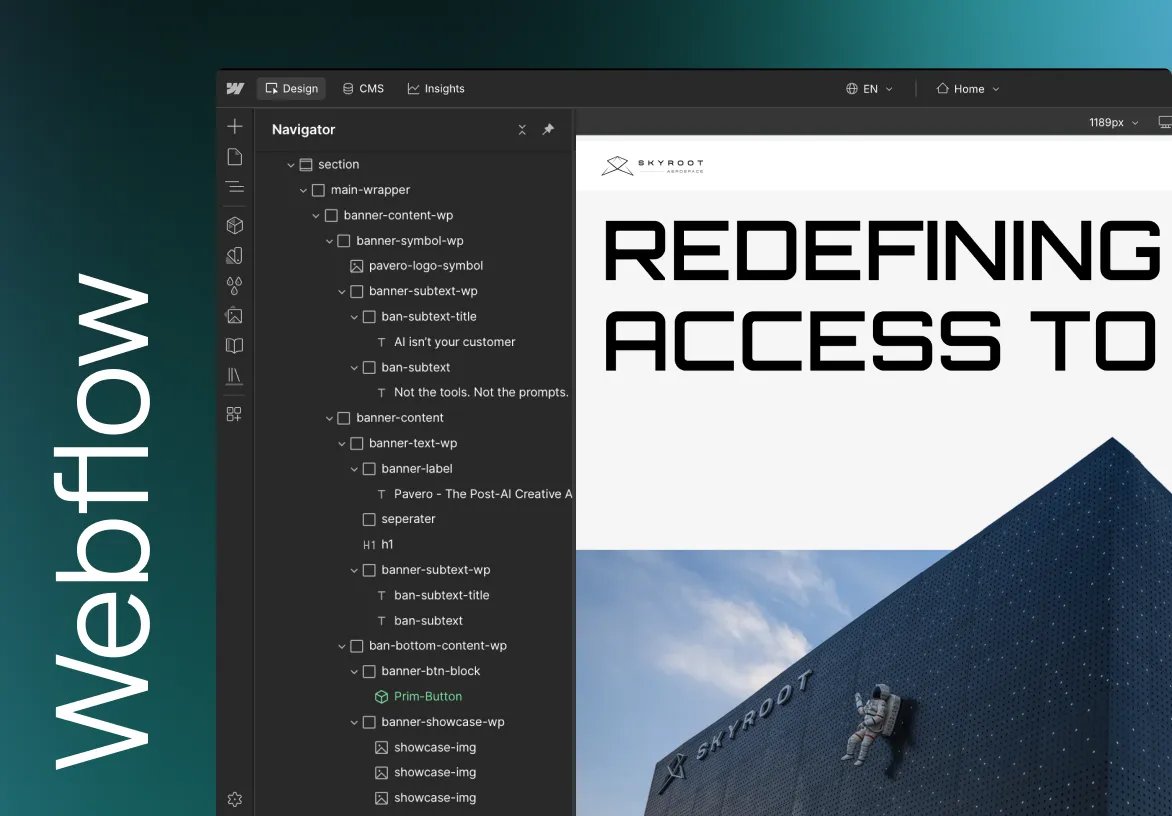Open the Webflow logo menu
This screenshot has width=1172, height=816.
(235, 88)
